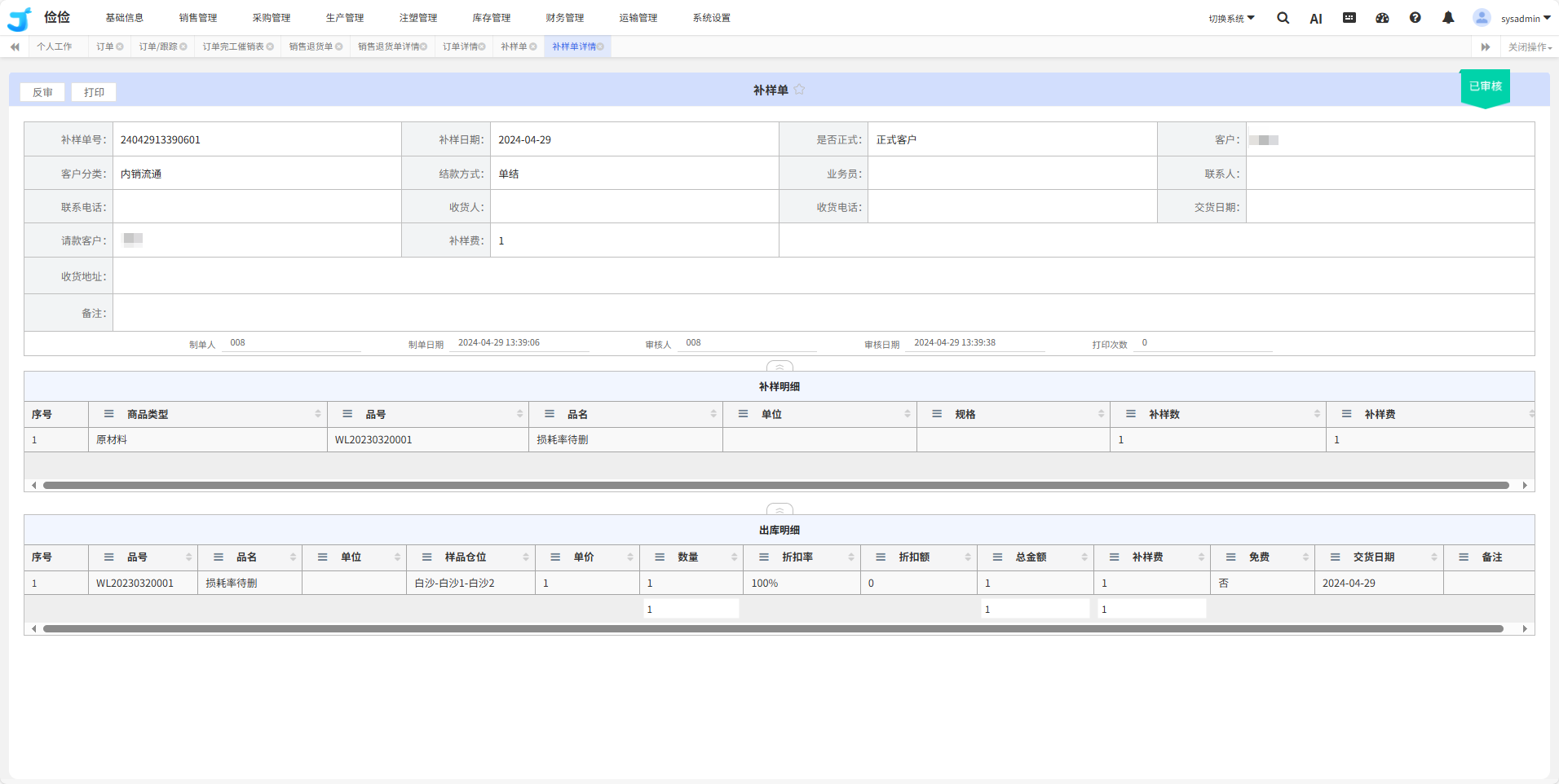1559x784 pixels.
Task: Click the 打印 button
Action: 94,93
